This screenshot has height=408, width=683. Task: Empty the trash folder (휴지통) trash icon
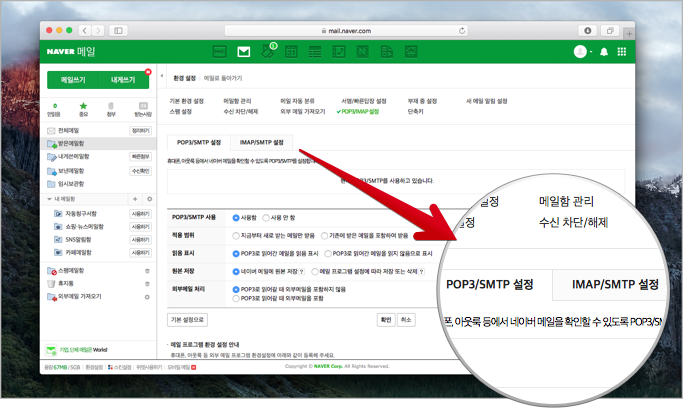[x=147, y=284]
